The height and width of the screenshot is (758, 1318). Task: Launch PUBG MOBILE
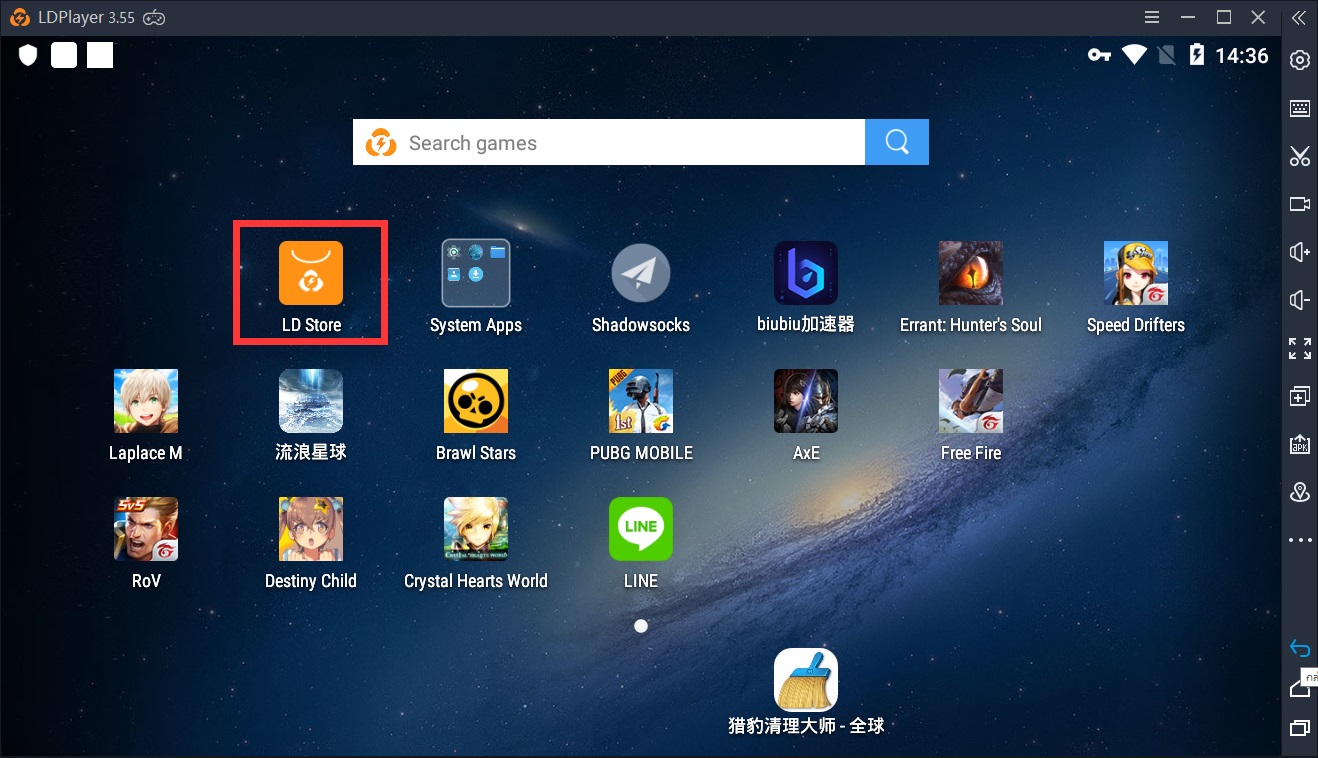[x=641, y=401]
